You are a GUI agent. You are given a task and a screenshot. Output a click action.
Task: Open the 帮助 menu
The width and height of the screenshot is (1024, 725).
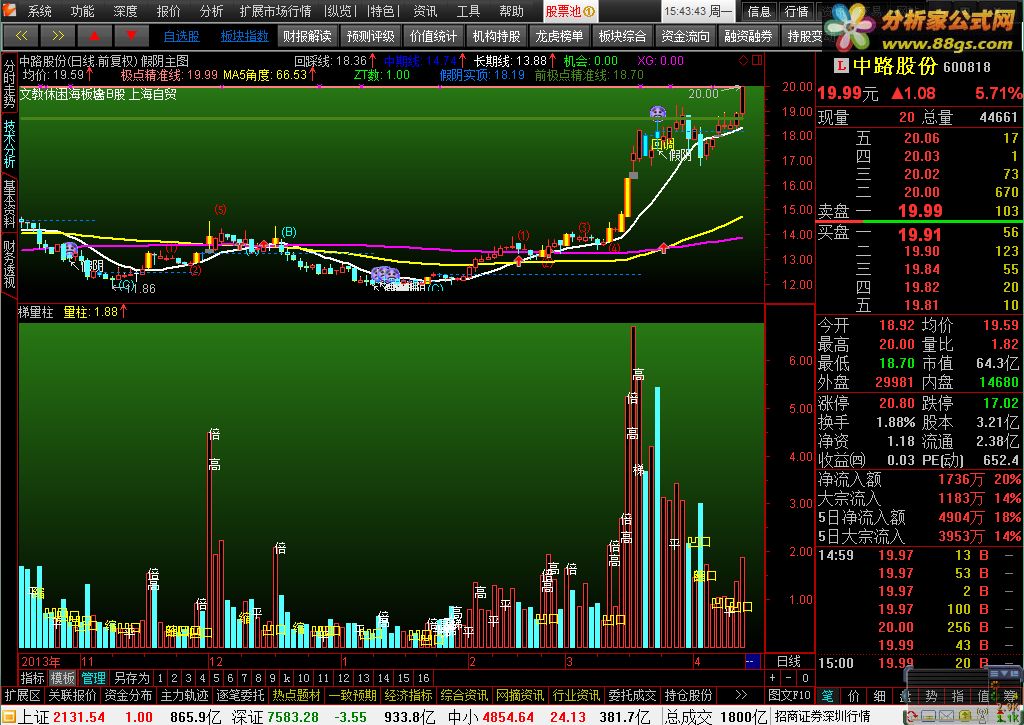coord(511,11)
